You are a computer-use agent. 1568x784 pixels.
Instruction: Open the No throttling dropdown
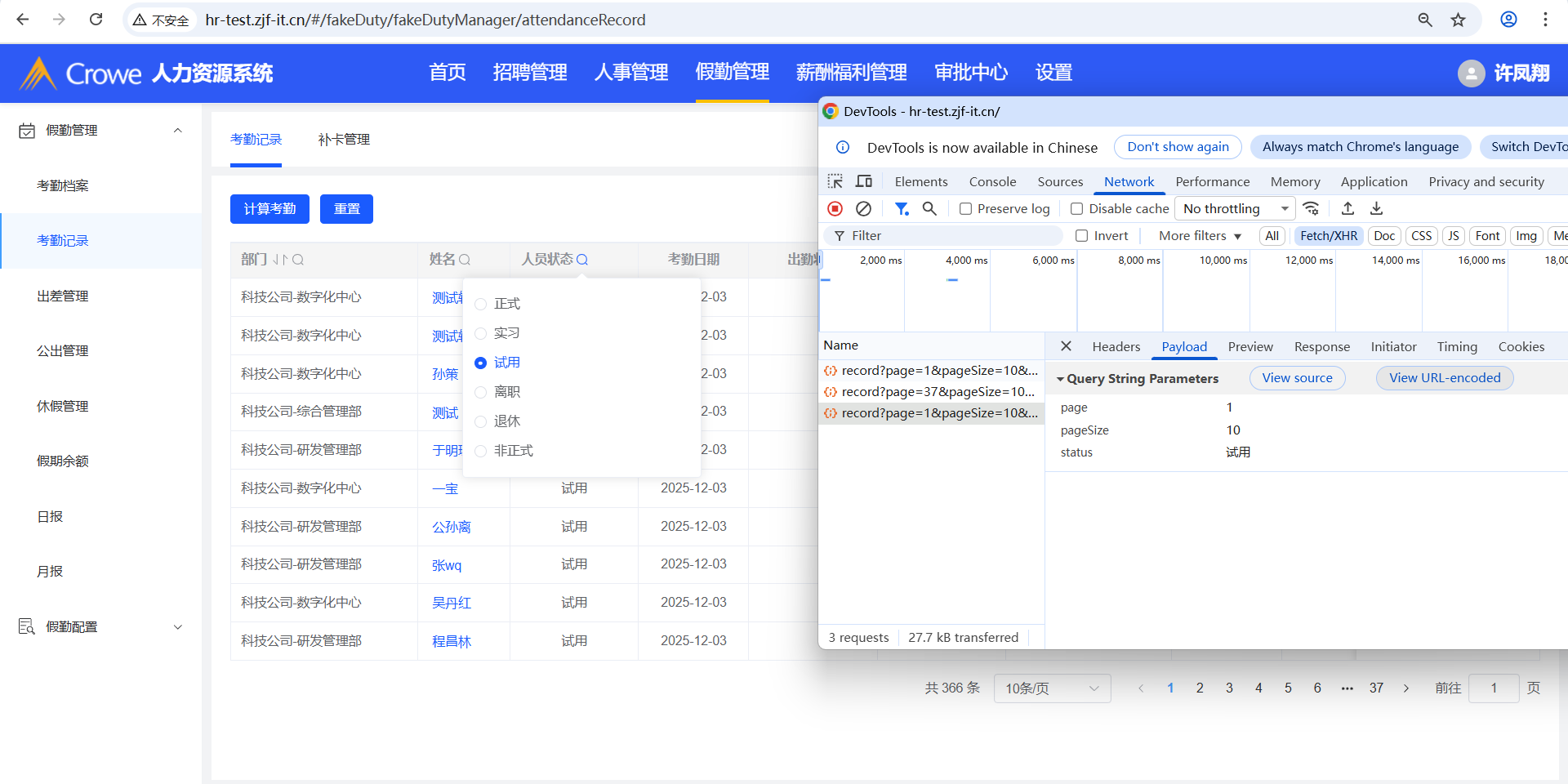point(1234,209)
